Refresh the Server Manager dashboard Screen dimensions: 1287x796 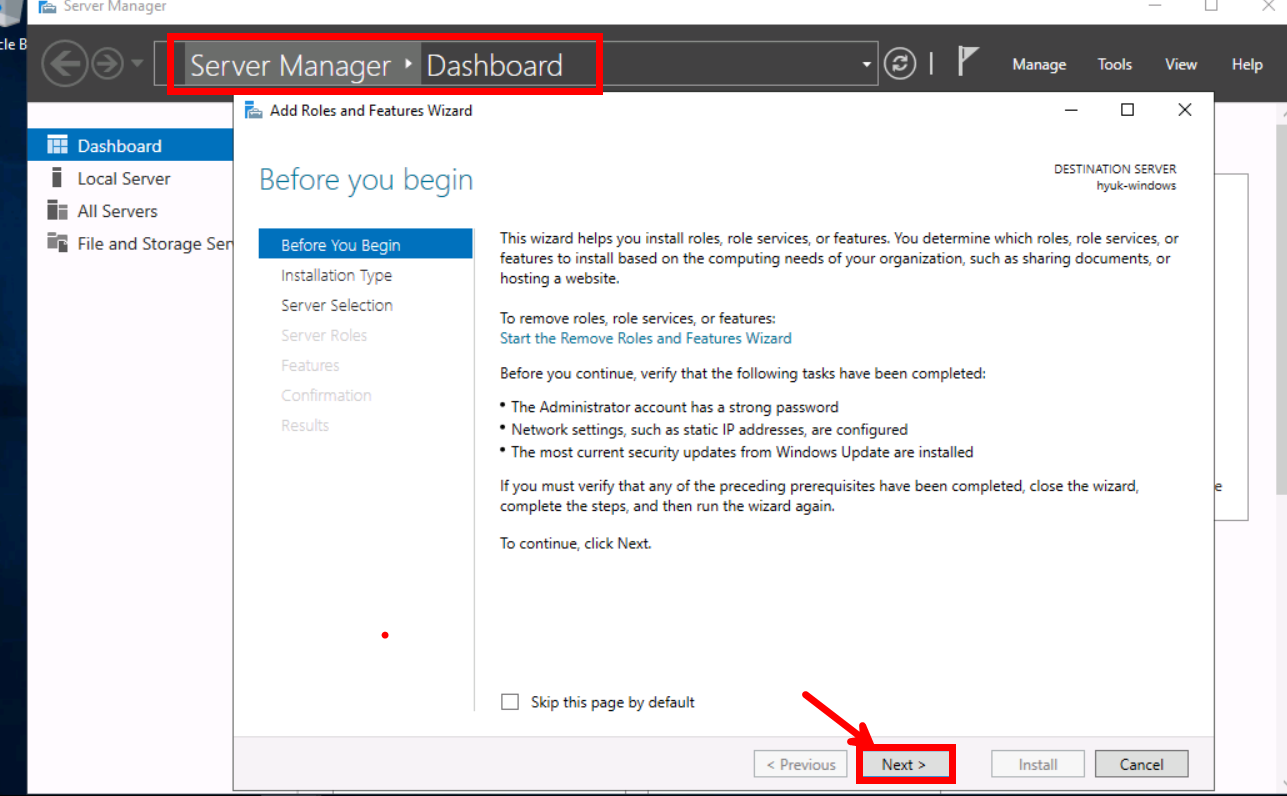[x=900, y=64]
